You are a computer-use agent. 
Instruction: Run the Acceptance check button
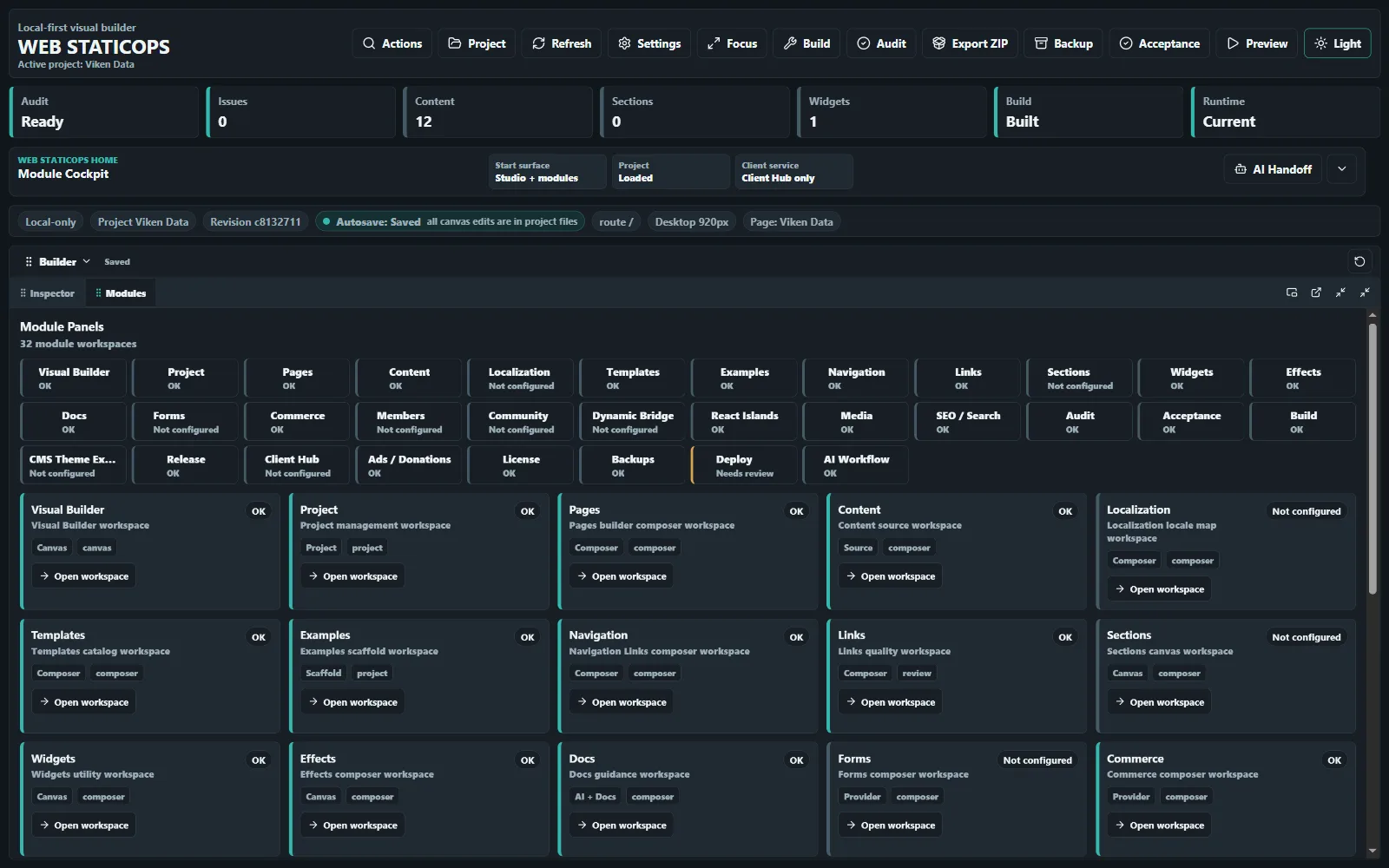point(1159,43)
